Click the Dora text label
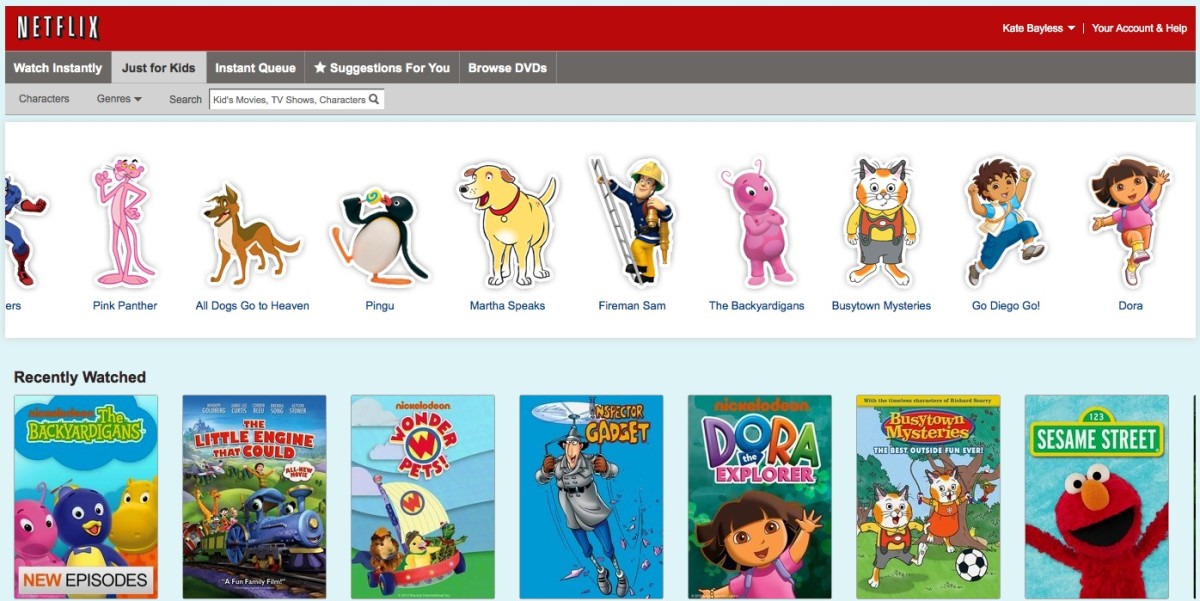1200x601 pixels. [1130, 306]
